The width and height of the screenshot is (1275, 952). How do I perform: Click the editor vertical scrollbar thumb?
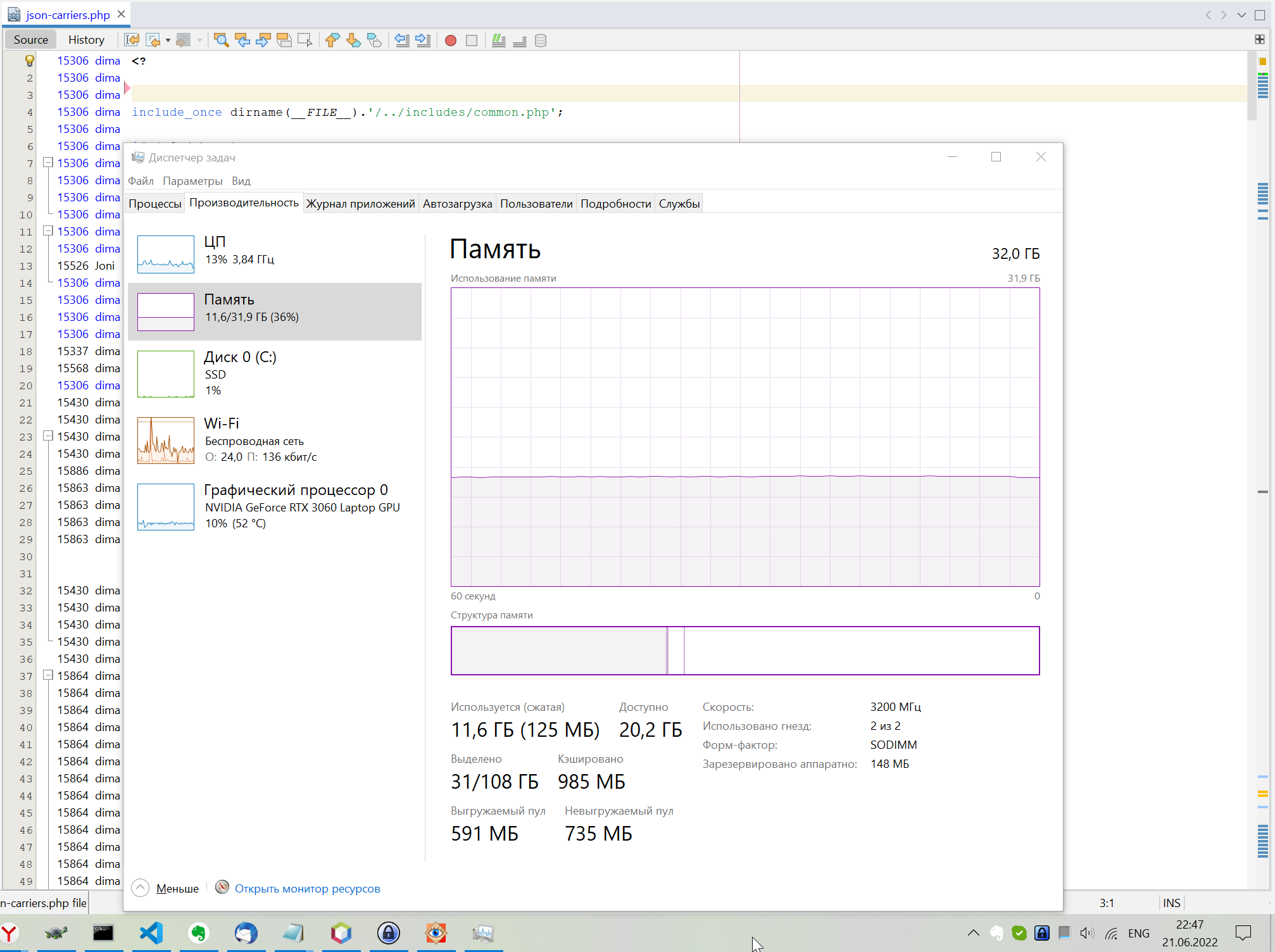tap(1252, 85)
